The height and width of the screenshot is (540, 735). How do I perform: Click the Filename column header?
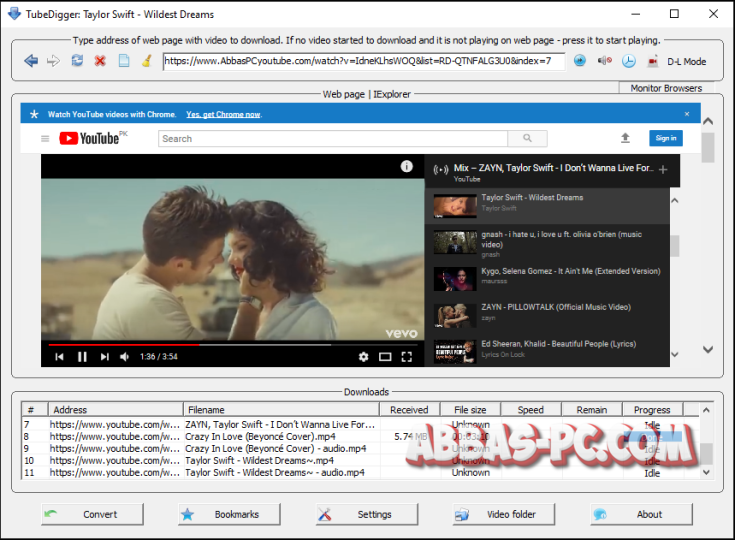tap(281, 410)
